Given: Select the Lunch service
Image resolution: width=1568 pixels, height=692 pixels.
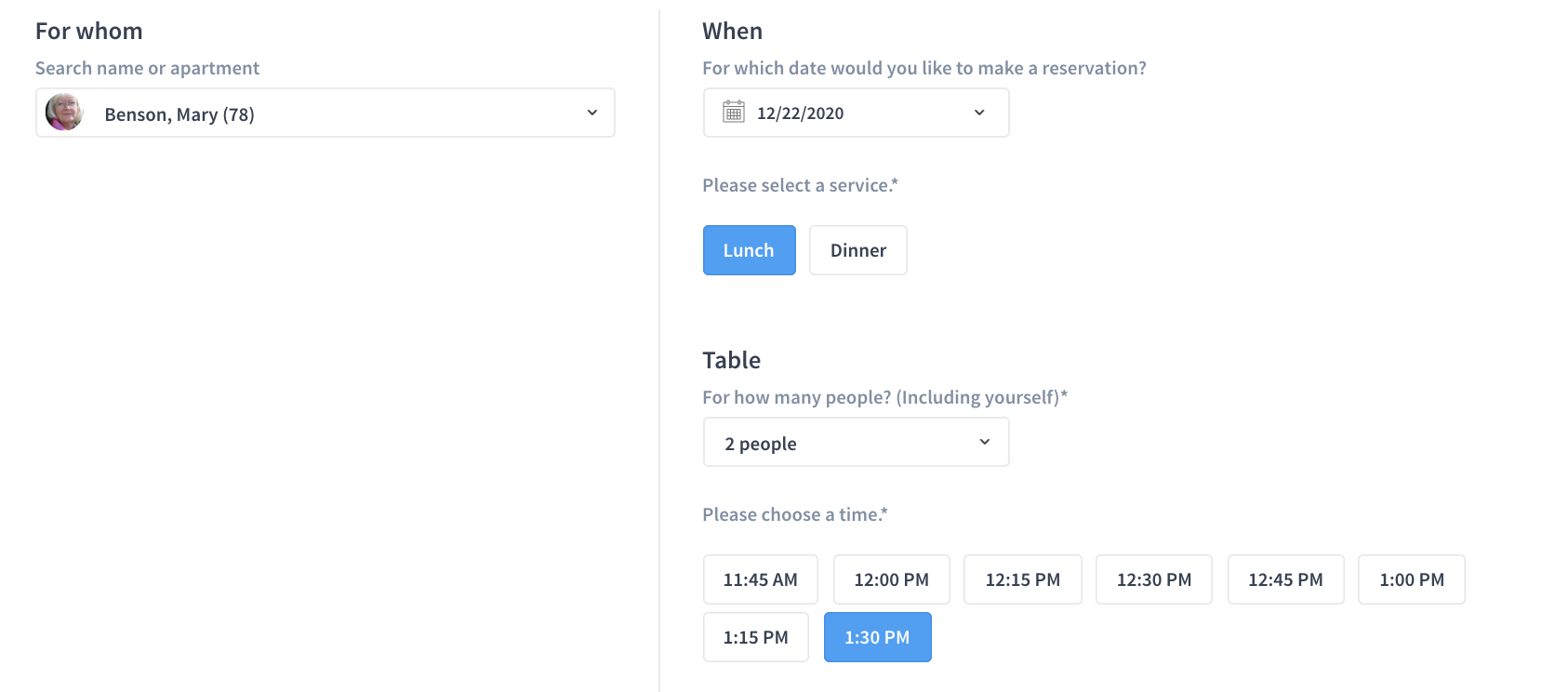Looking at the screenshot, I should 750,250.
